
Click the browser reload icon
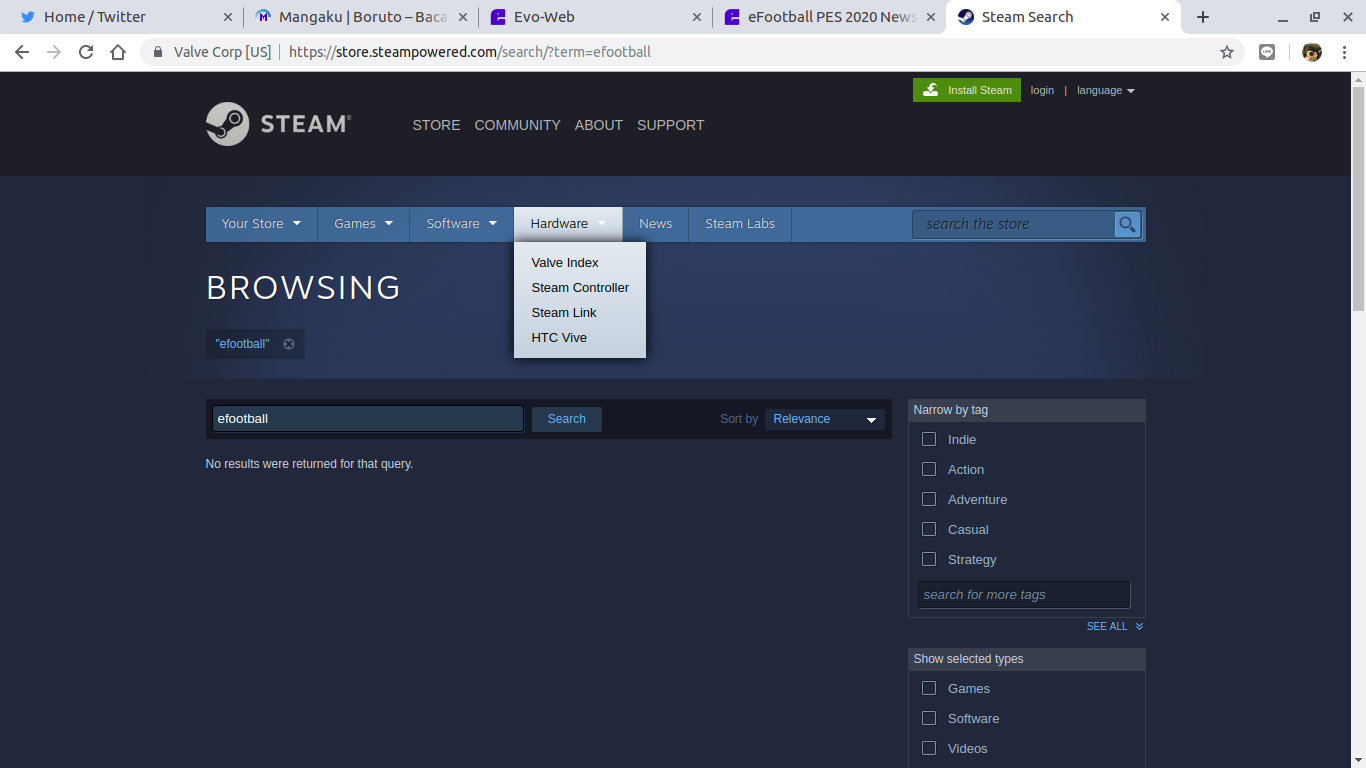pos(86,52)
